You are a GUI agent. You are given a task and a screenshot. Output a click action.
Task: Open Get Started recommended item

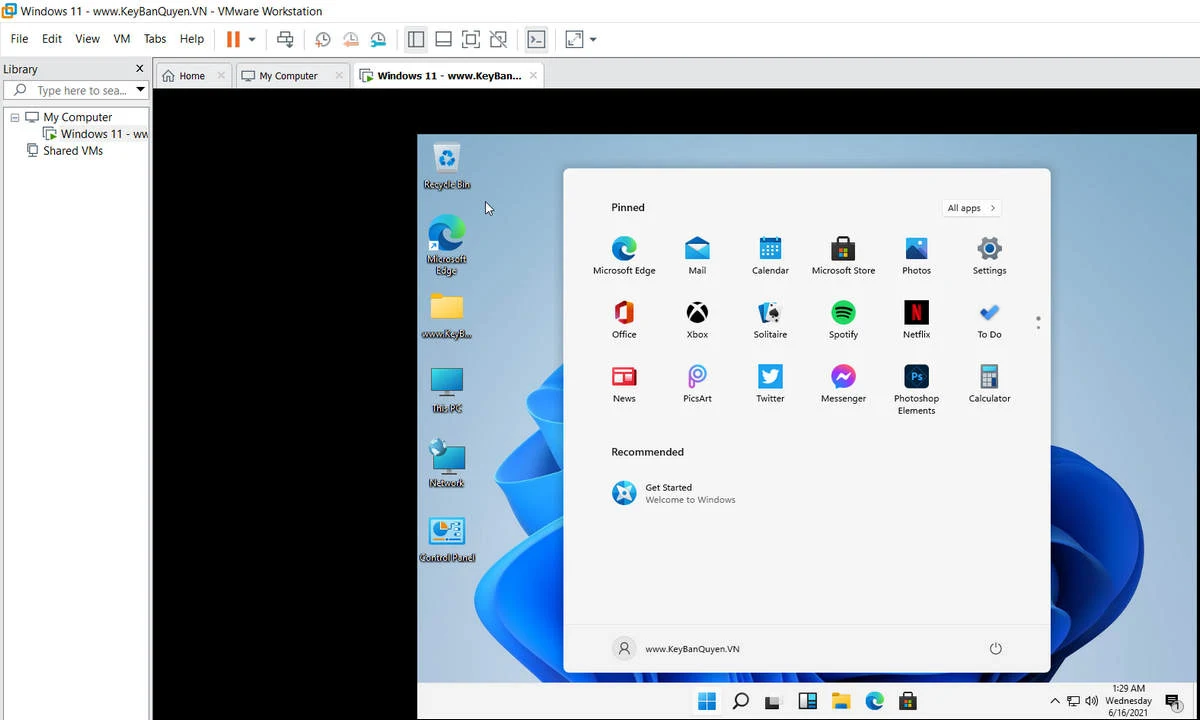(675, 493)
